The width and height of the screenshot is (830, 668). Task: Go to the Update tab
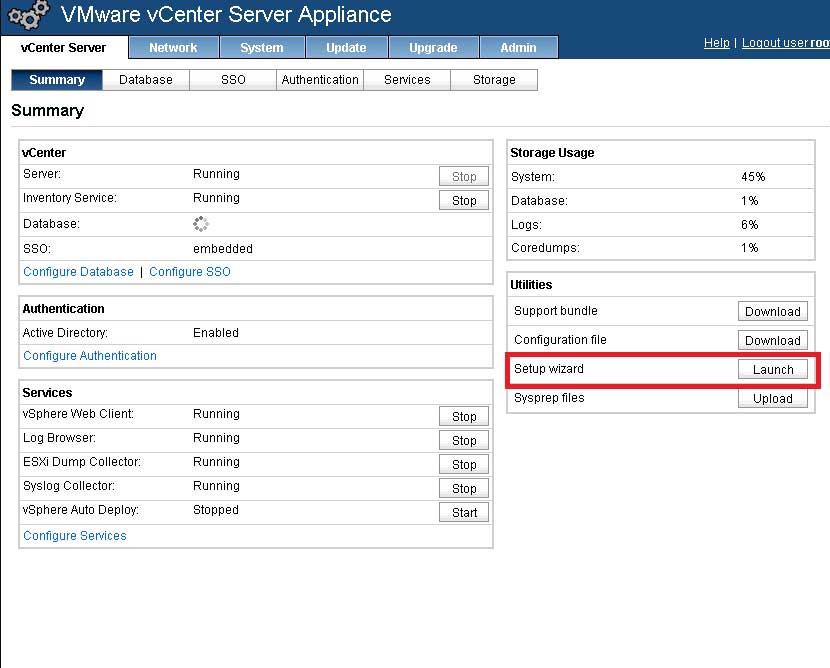pyautogui.click(x=346, y=48)
